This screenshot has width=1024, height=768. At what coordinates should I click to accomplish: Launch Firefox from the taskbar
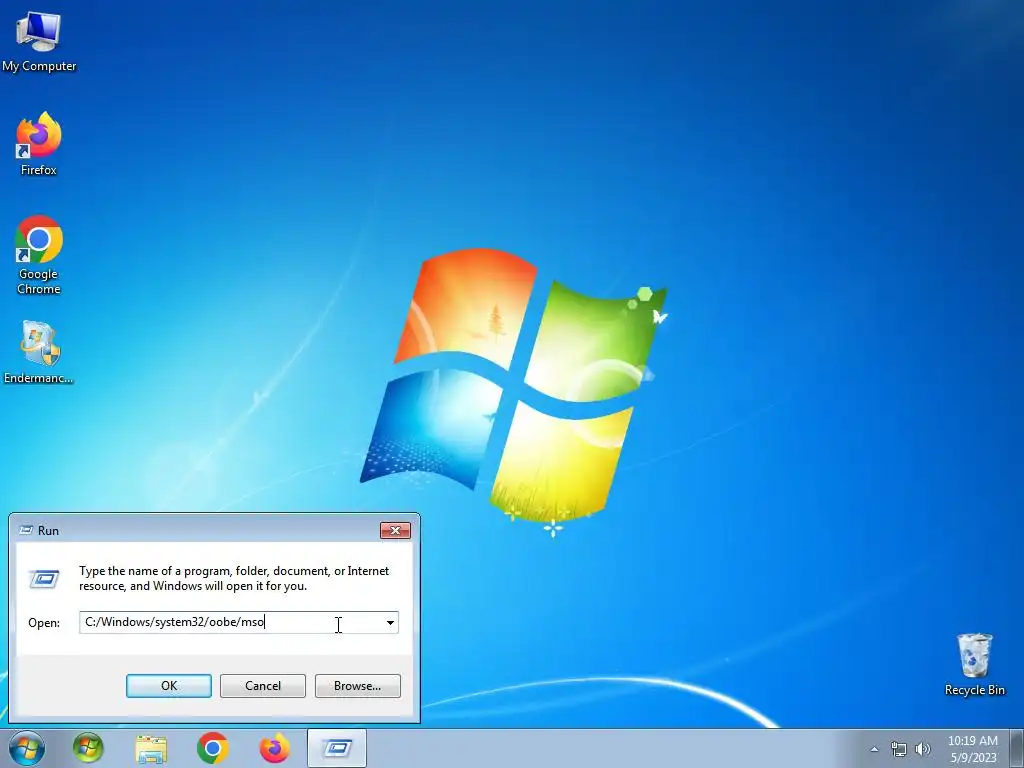point(274,748)
